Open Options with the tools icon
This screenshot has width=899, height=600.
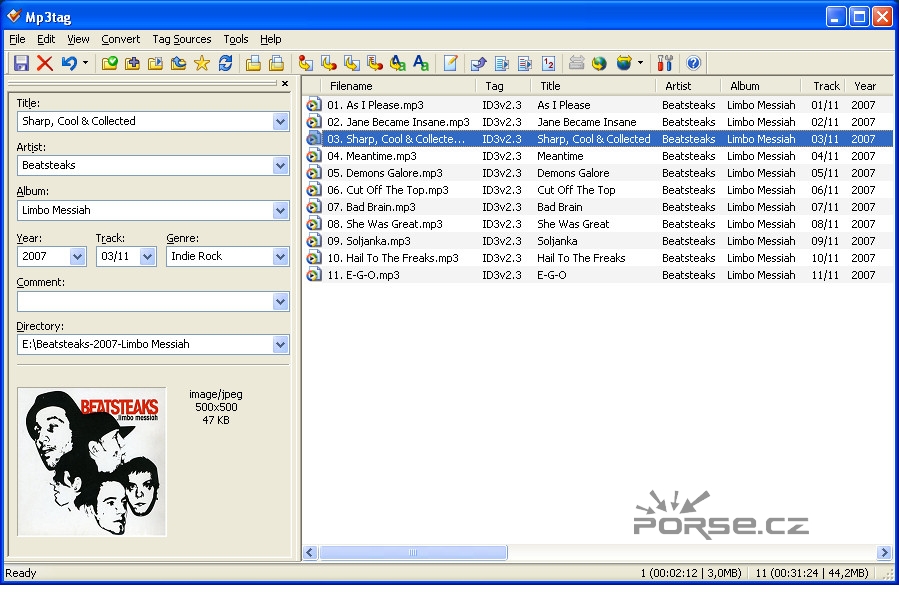click(665, 63)
